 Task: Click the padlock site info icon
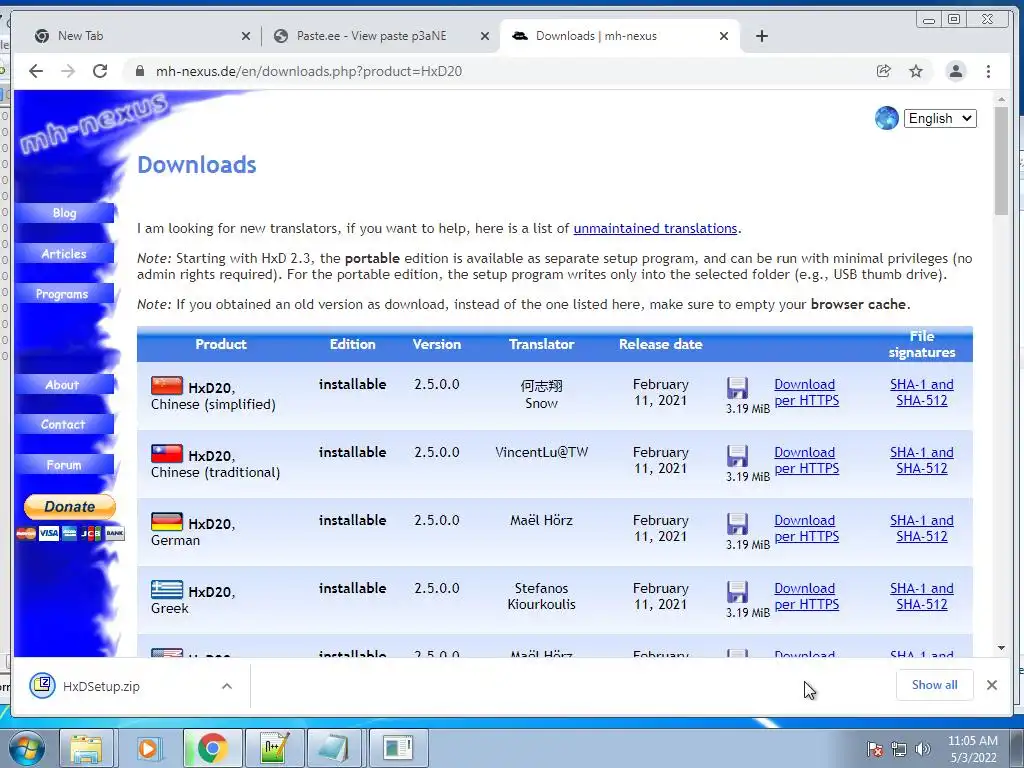(x=139, y=71)
